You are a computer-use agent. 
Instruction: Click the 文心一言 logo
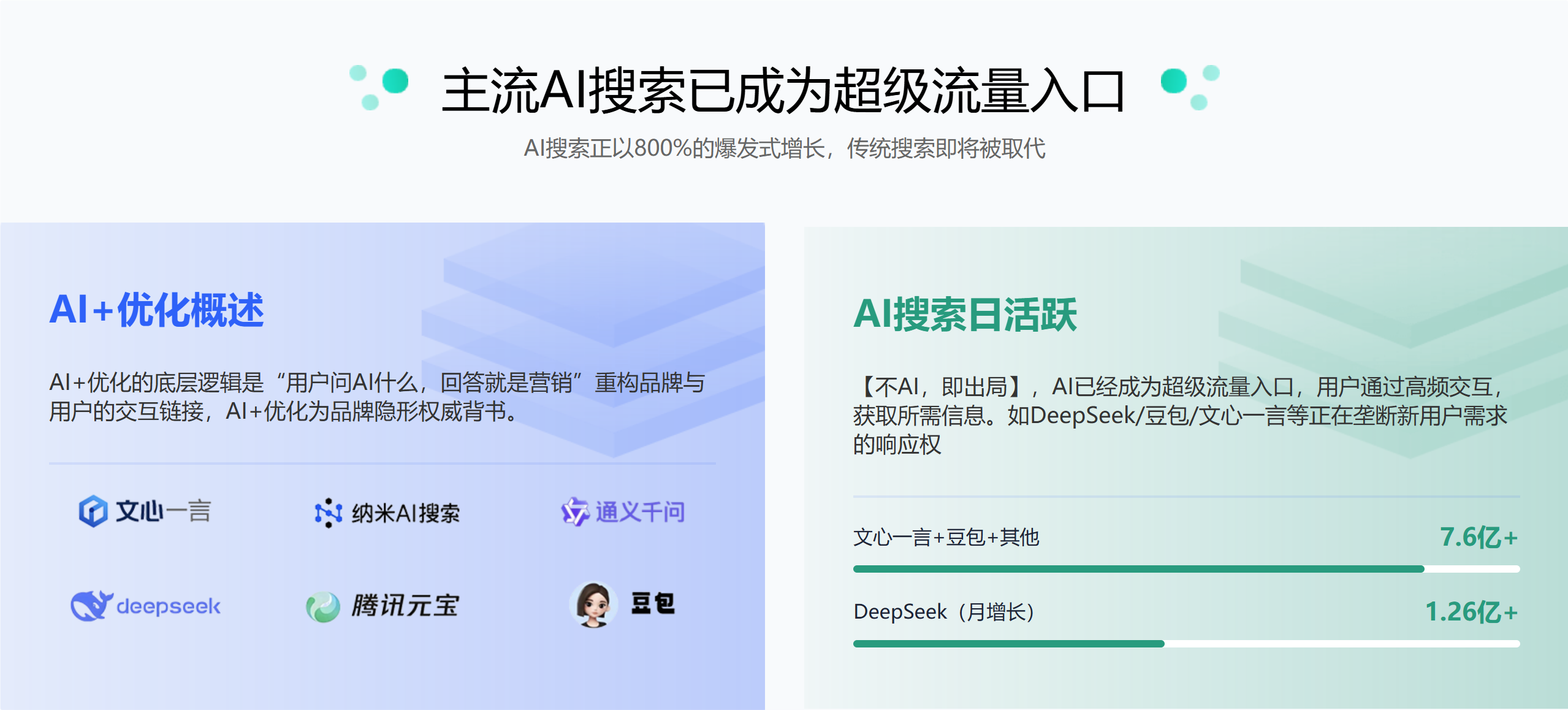(145, 511)
